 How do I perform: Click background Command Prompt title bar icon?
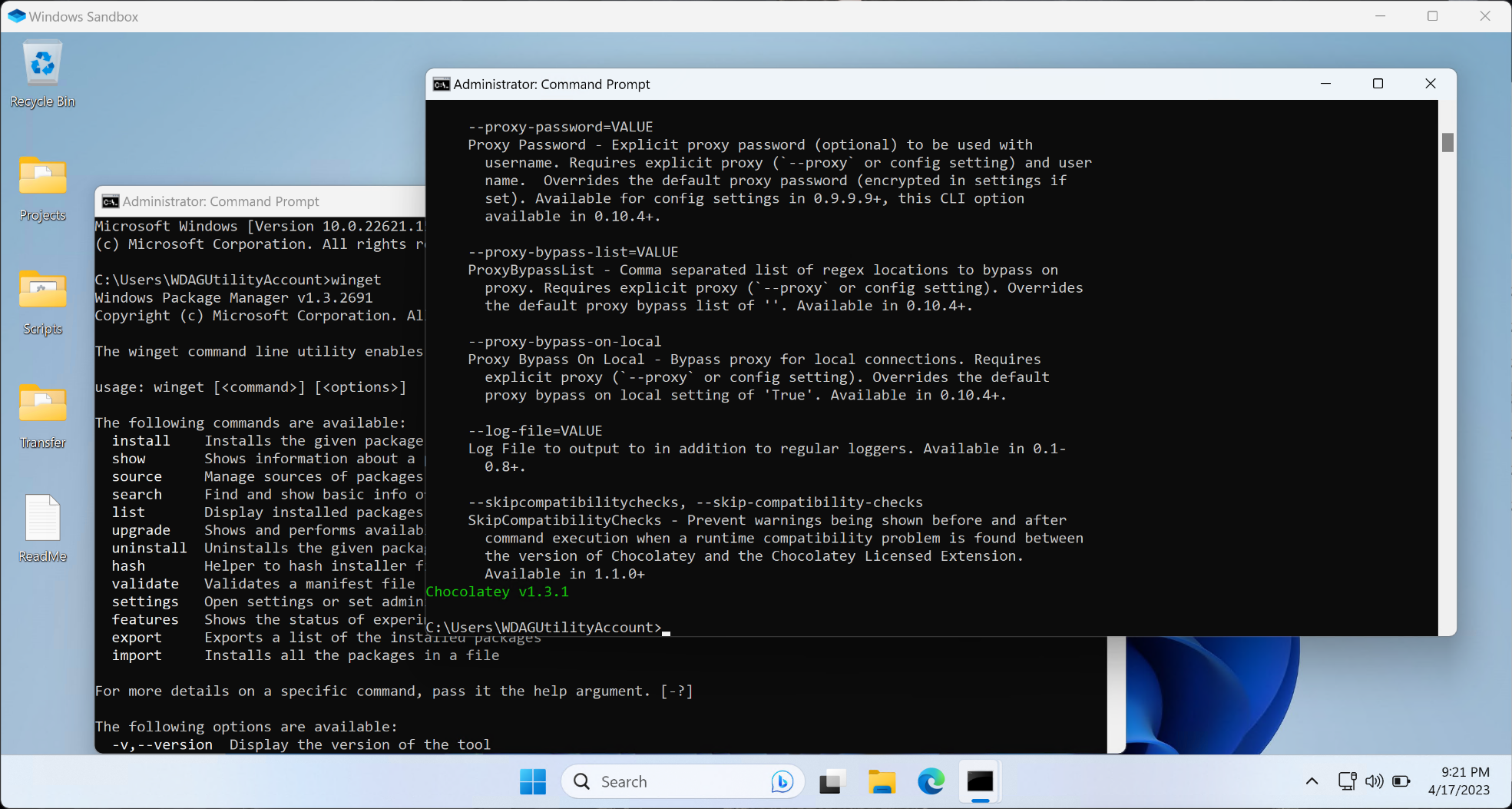111,201
